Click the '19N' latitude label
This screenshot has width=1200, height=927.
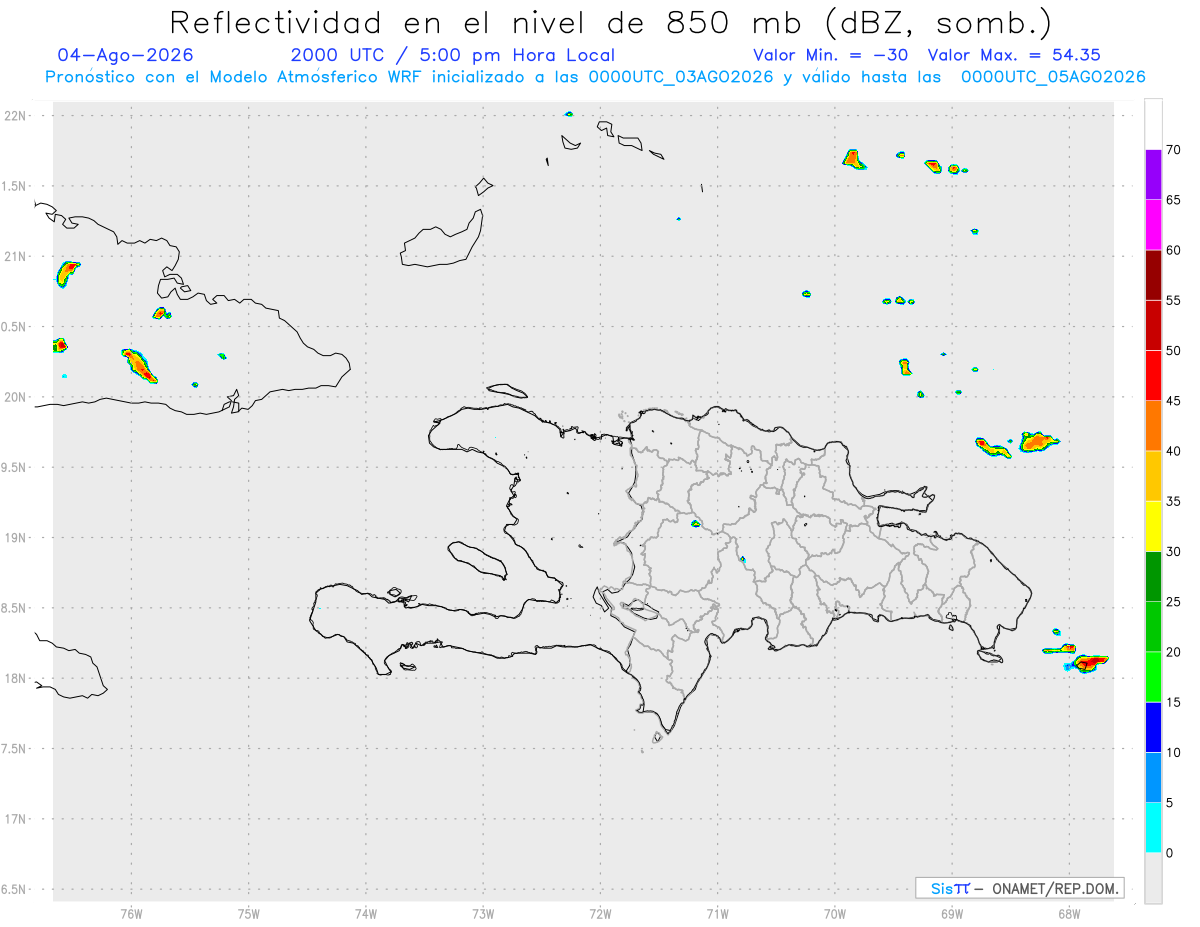[16, 538]
